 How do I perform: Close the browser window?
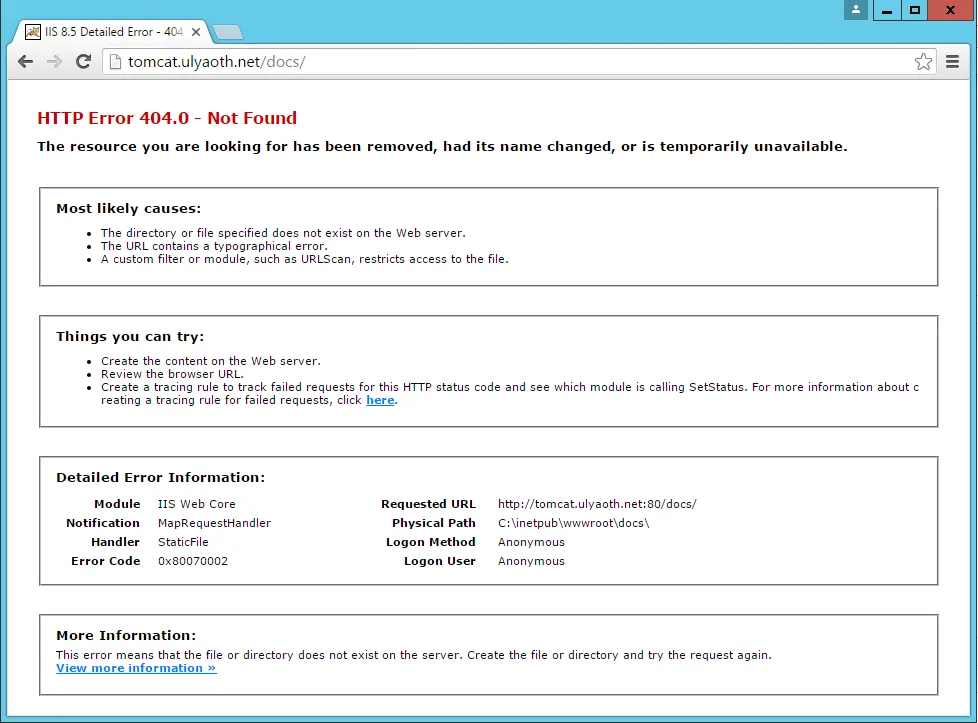pyautogui.click(x=949, y=10)
